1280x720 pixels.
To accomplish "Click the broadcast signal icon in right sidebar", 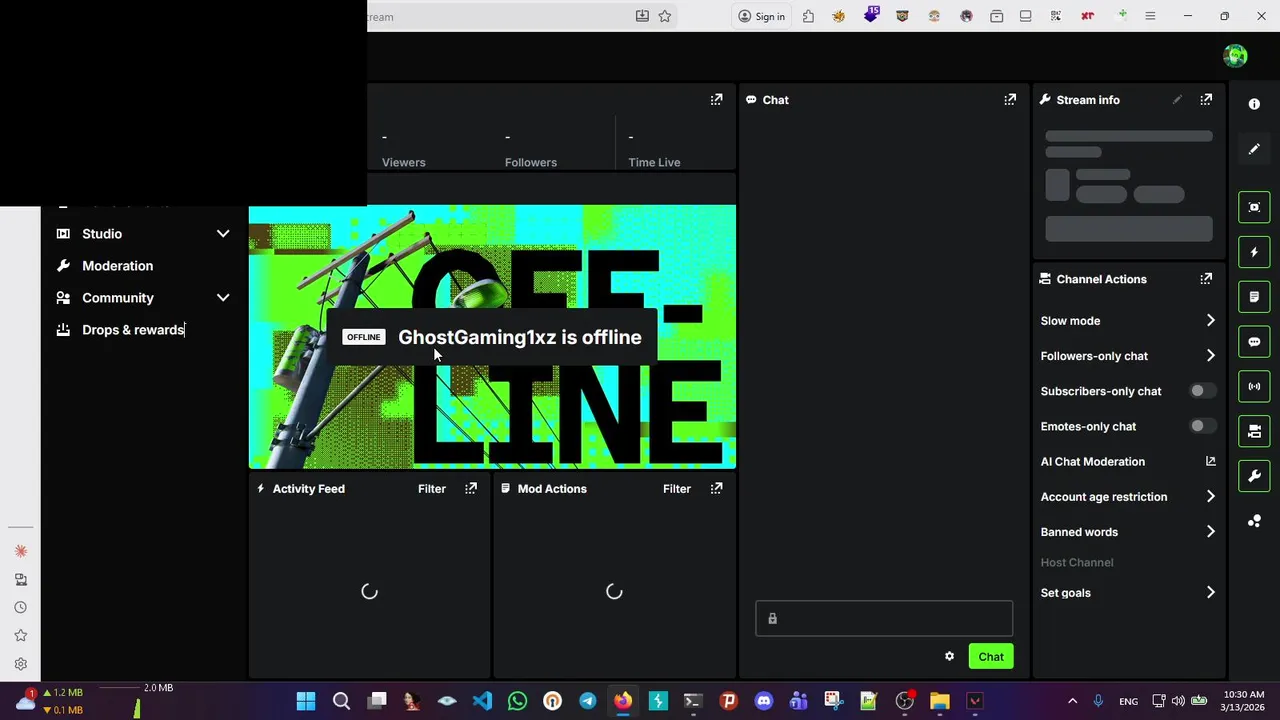I will click(x=1254, y=386).
